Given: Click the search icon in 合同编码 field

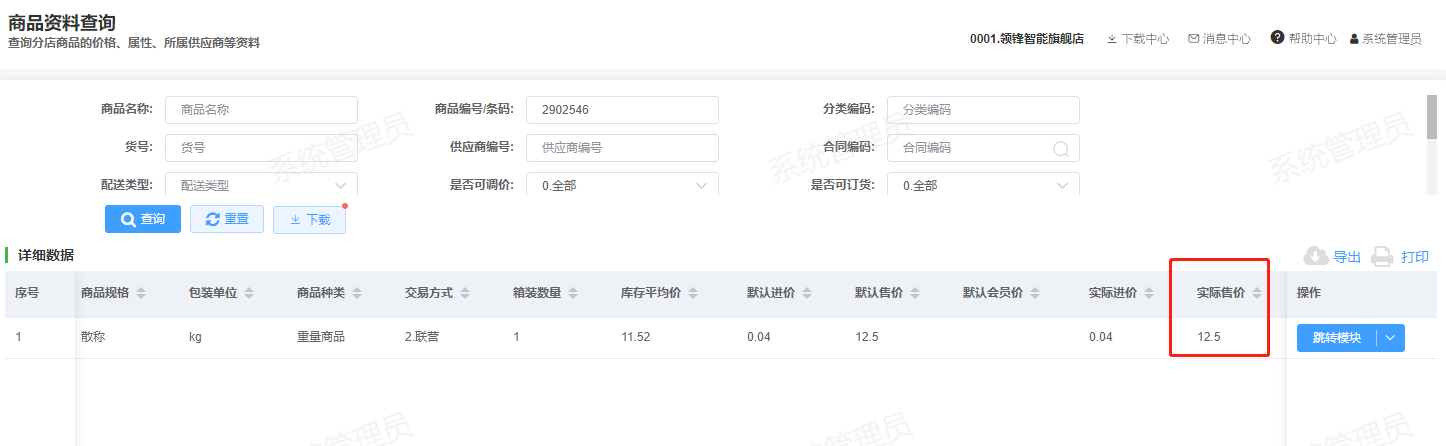Looking at the screenshot, I should [x=1061, y=148].
